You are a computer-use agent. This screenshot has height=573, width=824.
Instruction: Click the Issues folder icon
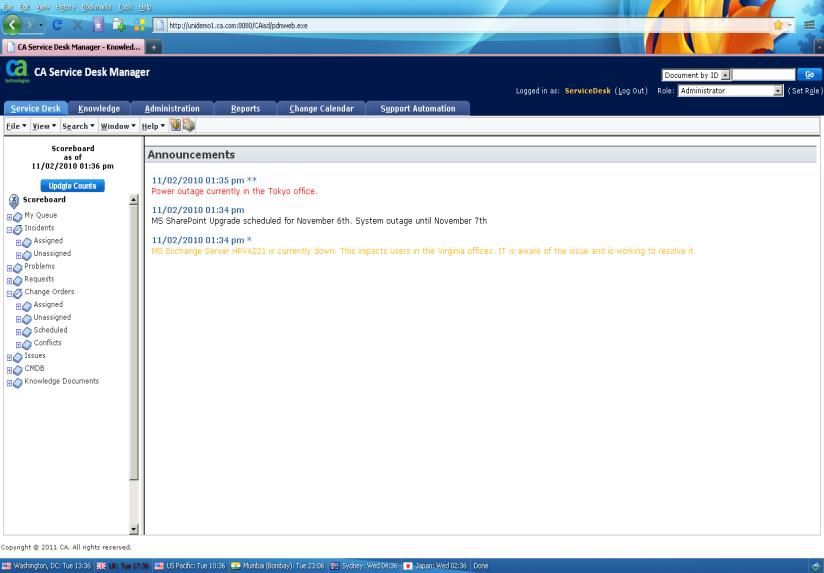pos(18,357)
